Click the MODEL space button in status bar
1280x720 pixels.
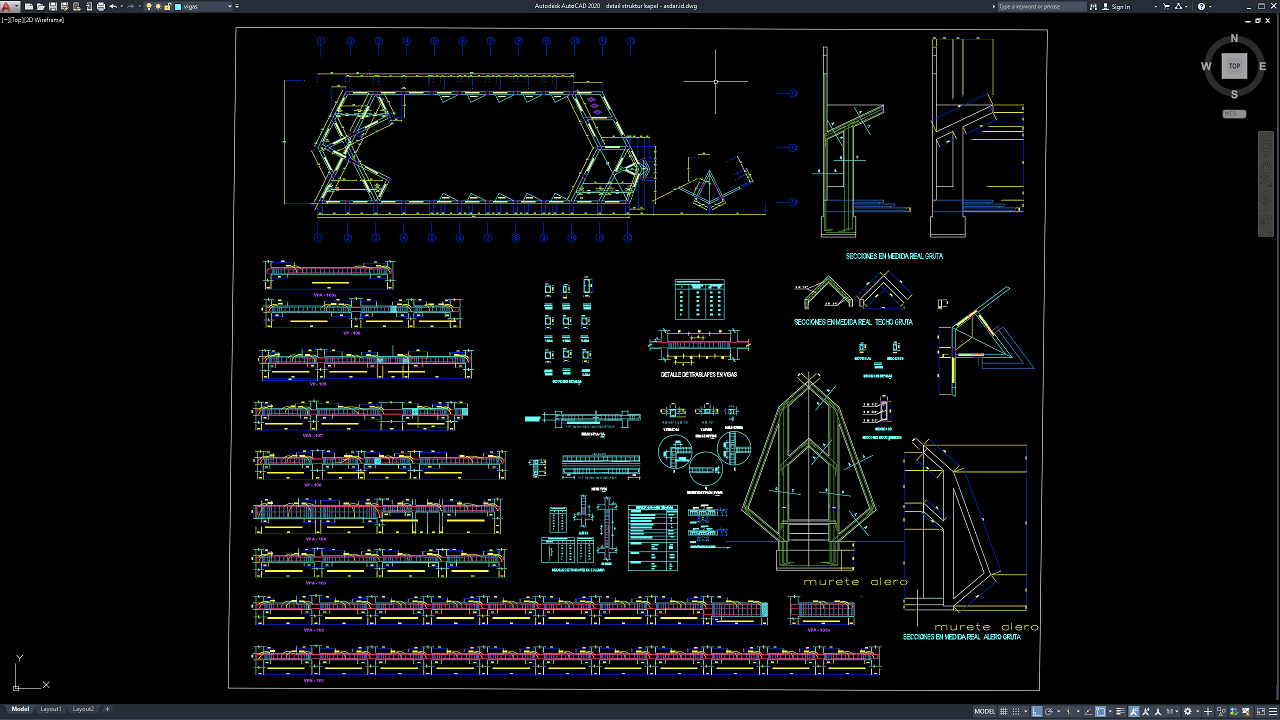coord(984,712)
